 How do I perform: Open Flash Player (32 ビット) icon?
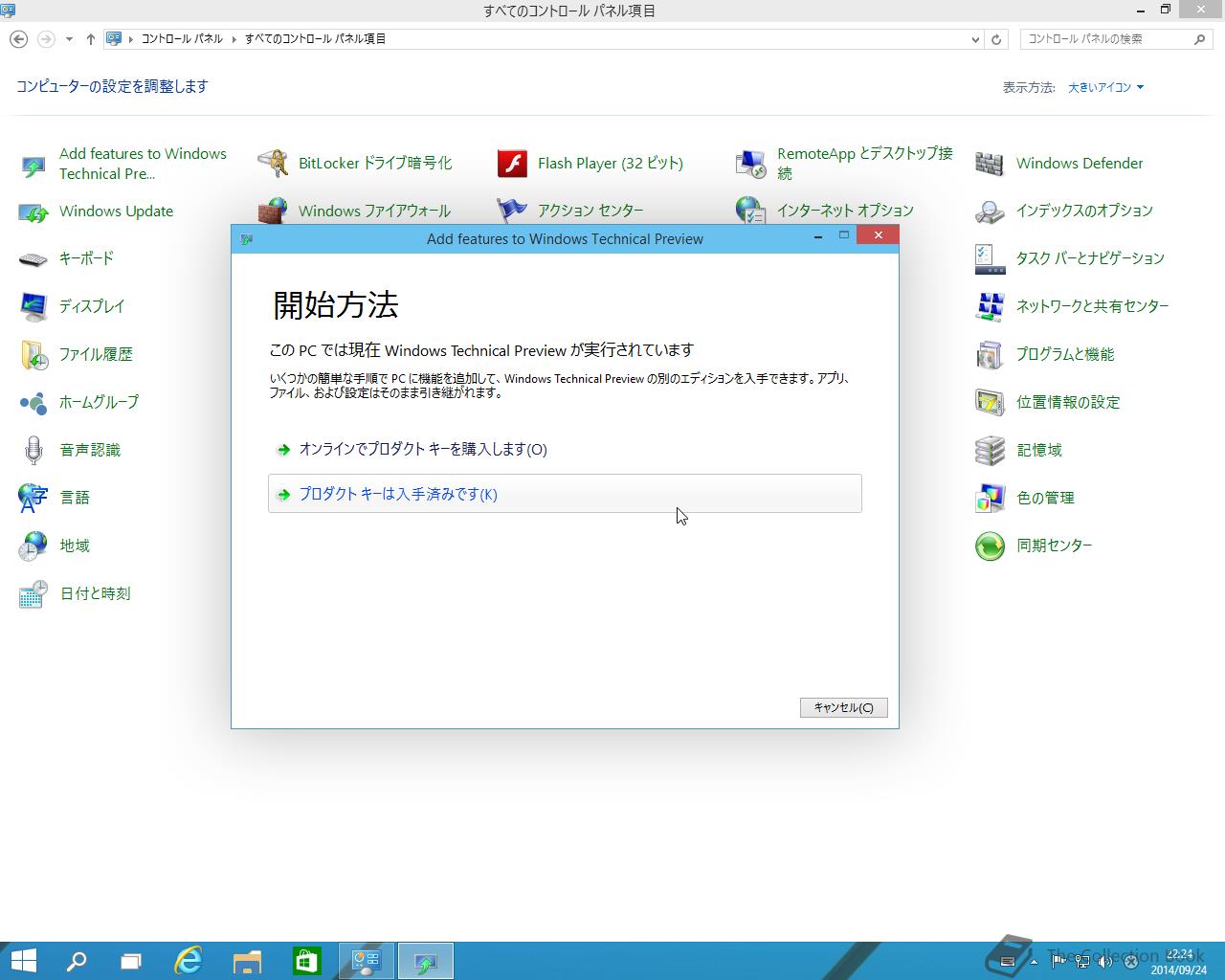512,164
